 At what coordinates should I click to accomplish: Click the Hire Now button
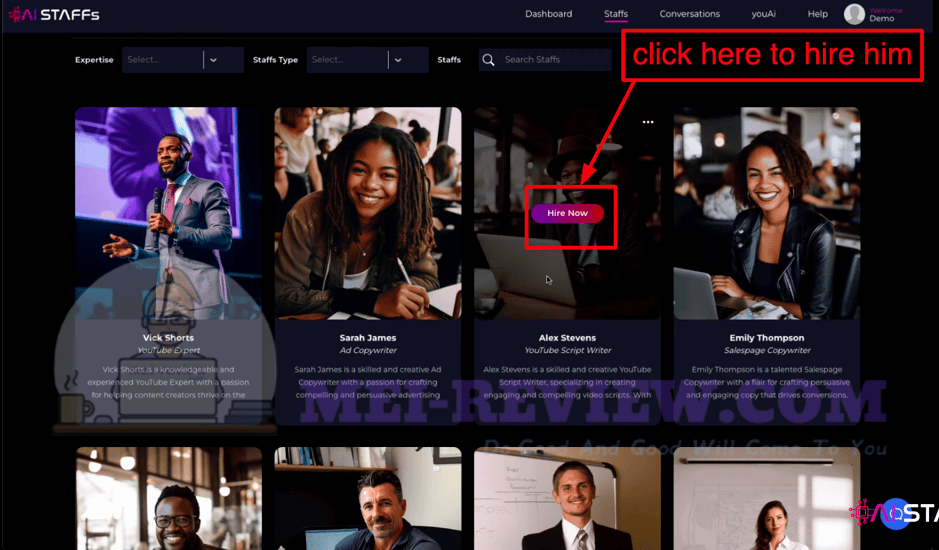[x=567, y=213]
